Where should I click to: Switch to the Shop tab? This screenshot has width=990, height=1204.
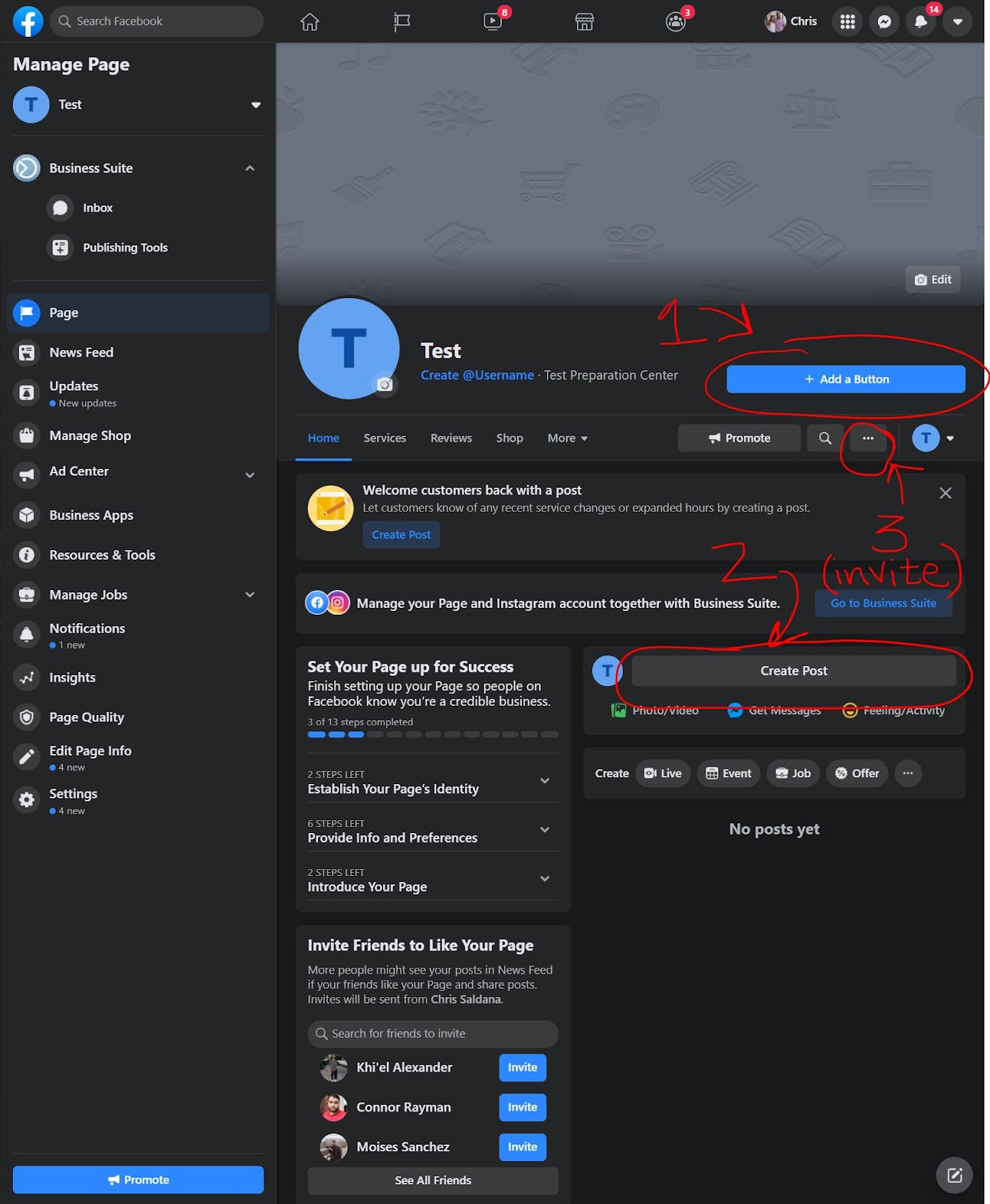pos(509,438)
